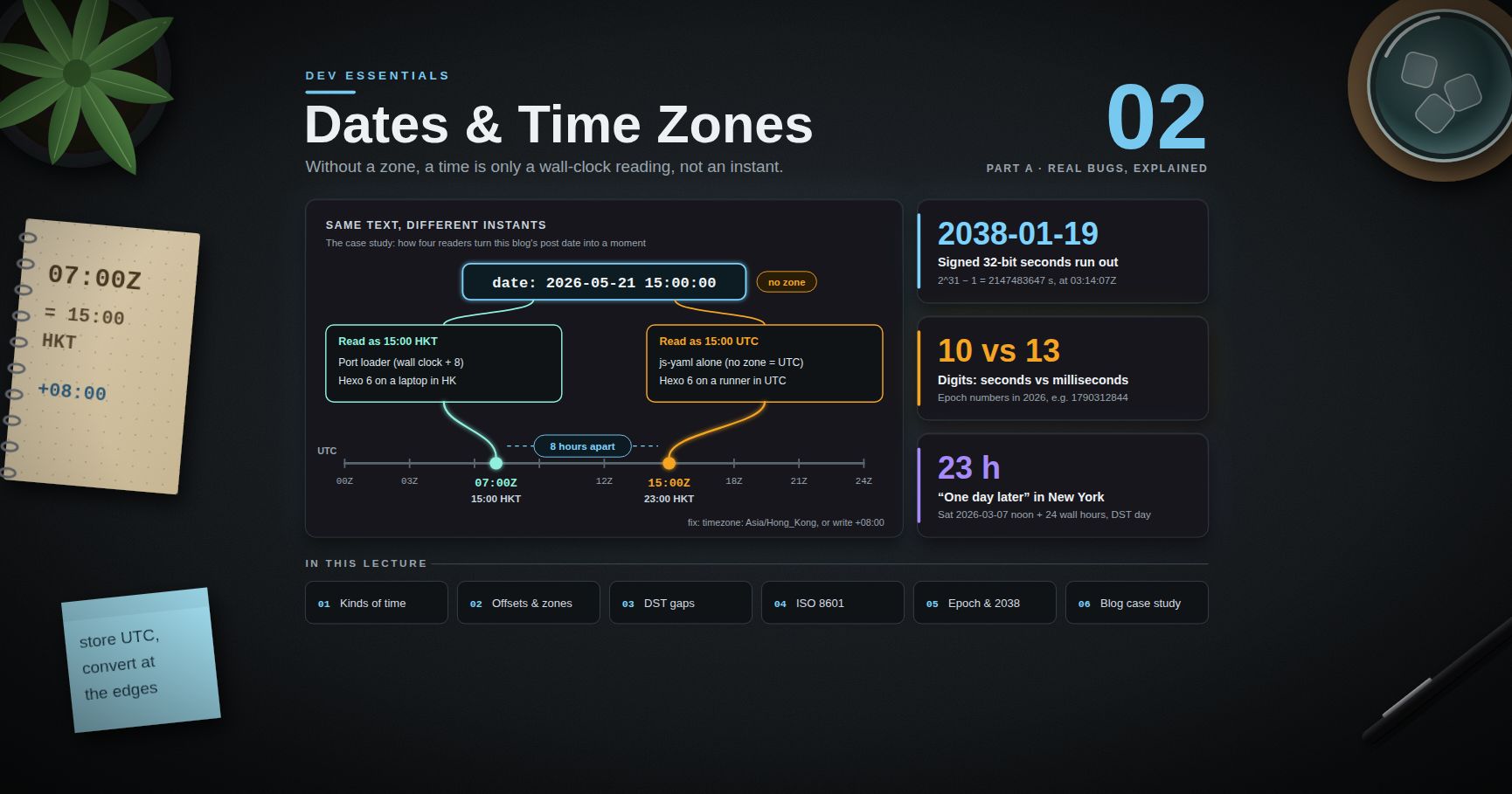Click the '8 hours apart' pill label
The image size is (1512, 794).
point(582,446)
